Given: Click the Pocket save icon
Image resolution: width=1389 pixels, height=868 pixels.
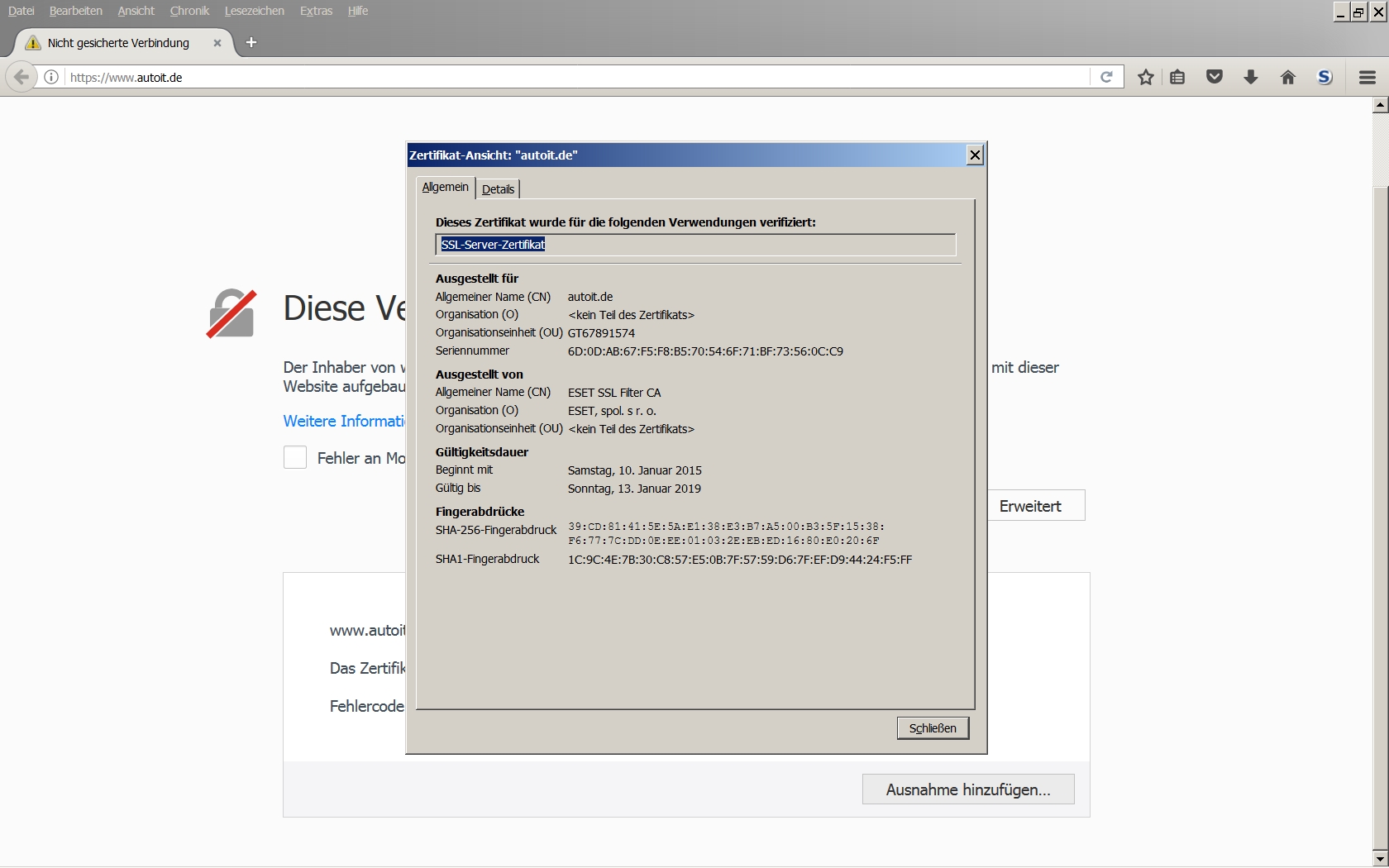Looking at the screenshot, I should click(1214, 78).
